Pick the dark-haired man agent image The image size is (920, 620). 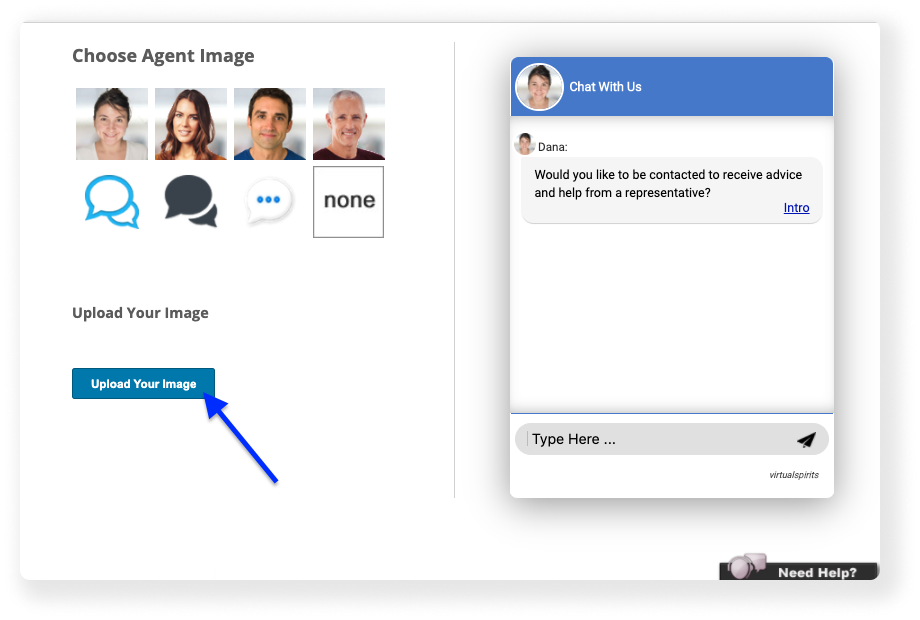[270, 124]
